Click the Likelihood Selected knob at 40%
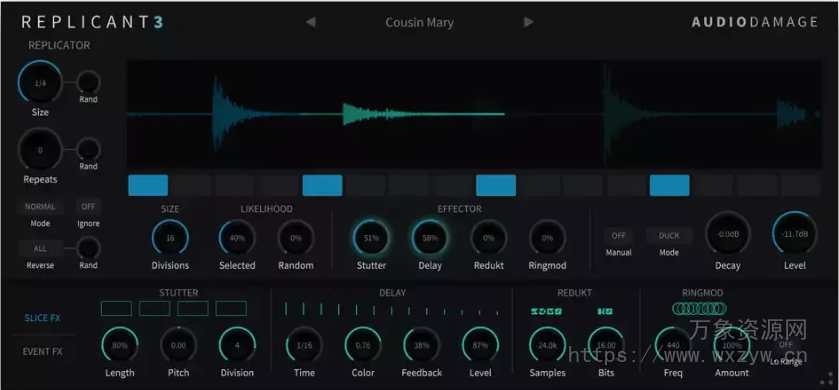839x390 pixels. click(x=237, y=238)
